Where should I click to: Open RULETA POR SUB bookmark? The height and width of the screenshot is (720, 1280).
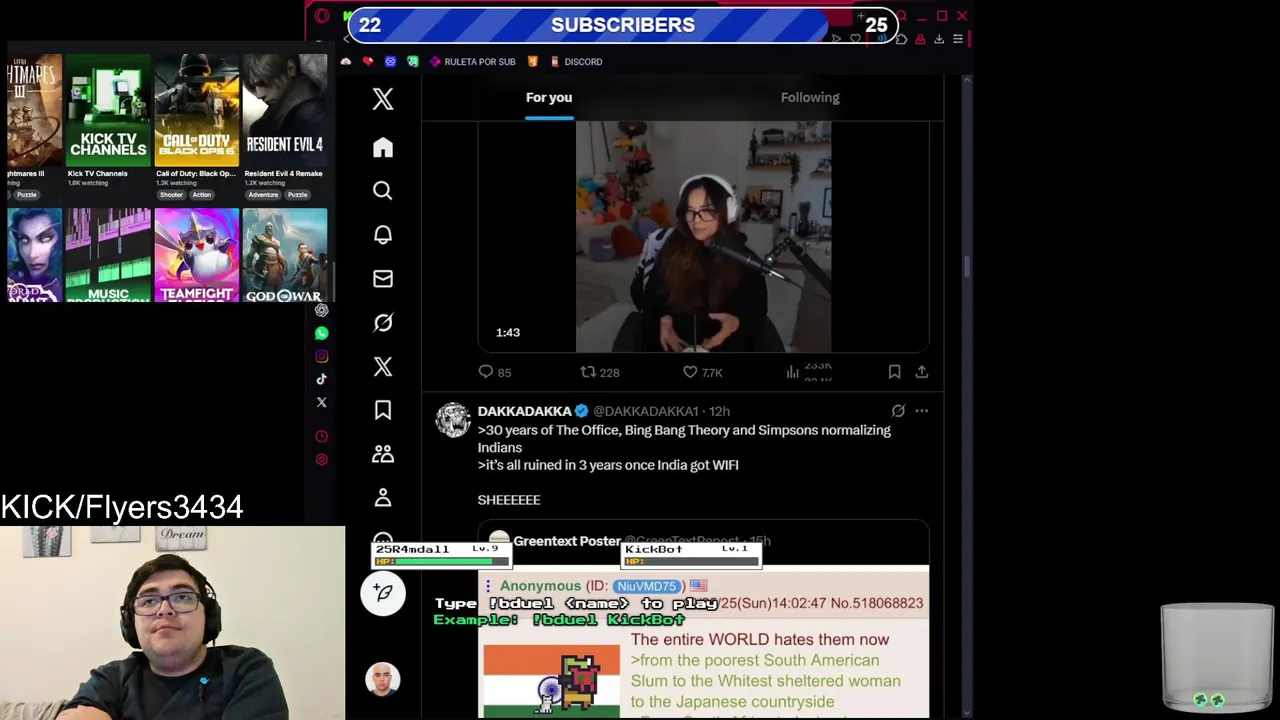tap(472, 62)
